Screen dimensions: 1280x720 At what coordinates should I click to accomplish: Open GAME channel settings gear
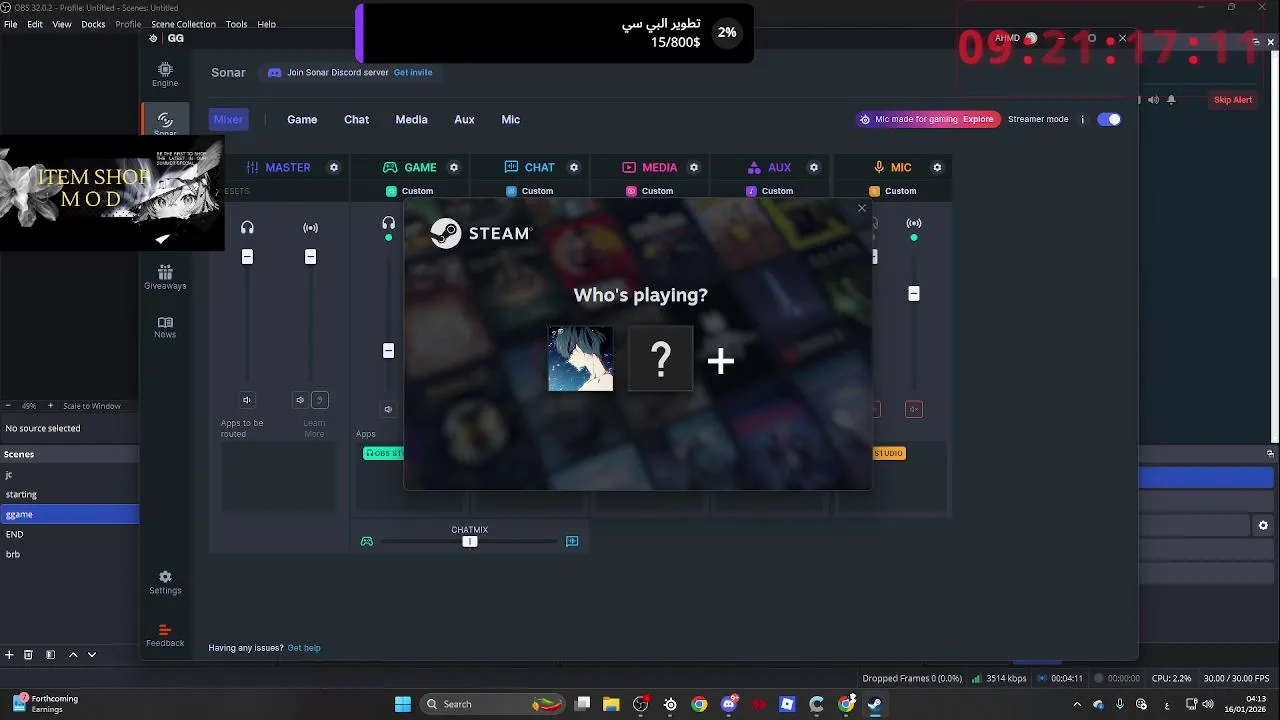click(x=454, y=167)
